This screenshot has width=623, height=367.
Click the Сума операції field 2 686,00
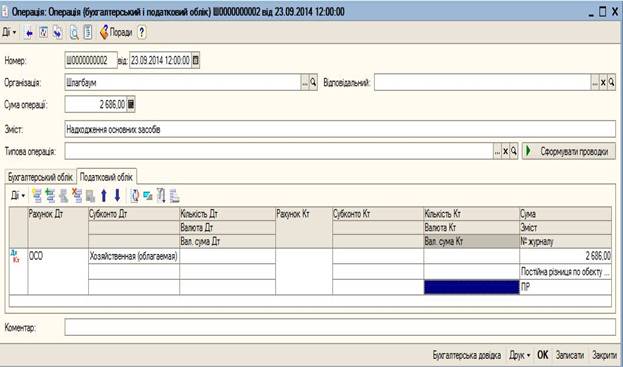(x=95, y=104)
